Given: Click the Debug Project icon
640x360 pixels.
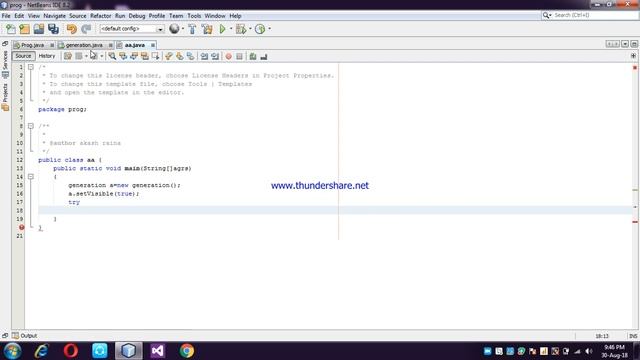Looking at the screenshot, I should [x=241, y=29].
